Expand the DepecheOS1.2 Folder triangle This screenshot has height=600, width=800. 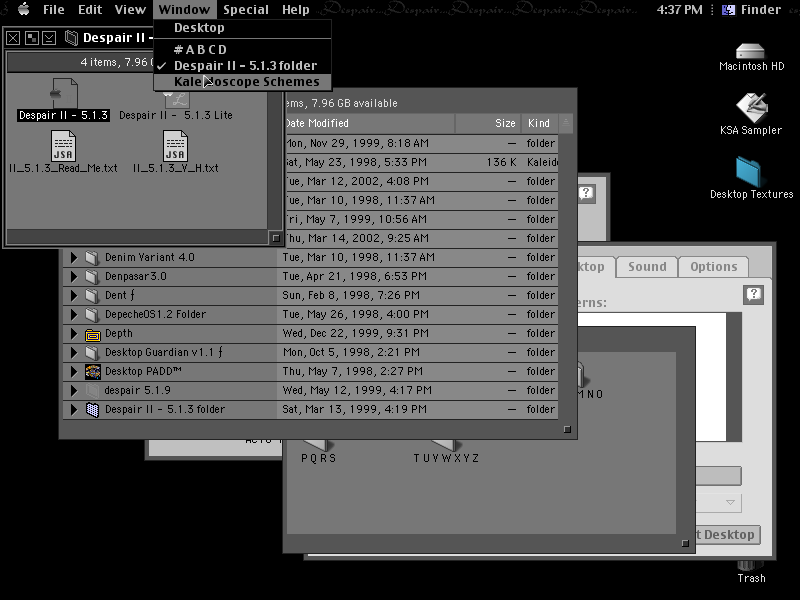point(74,314)
